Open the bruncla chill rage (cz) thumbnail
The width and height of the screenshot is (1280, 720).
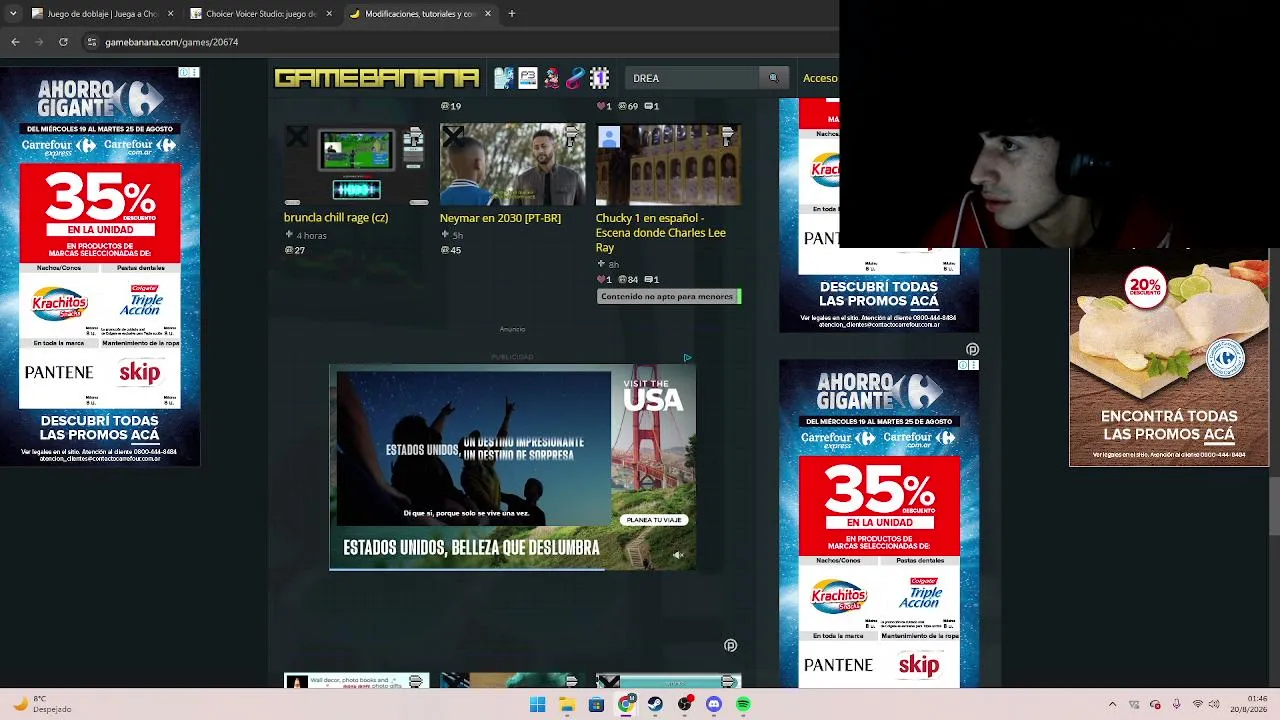point(357,164)
